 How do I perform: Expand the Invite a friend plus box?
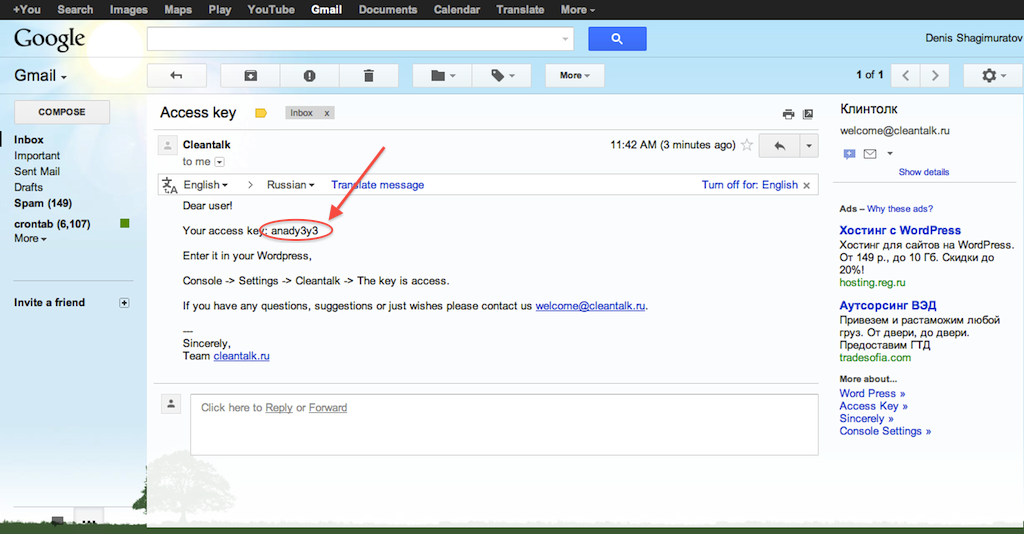point(124,302)
